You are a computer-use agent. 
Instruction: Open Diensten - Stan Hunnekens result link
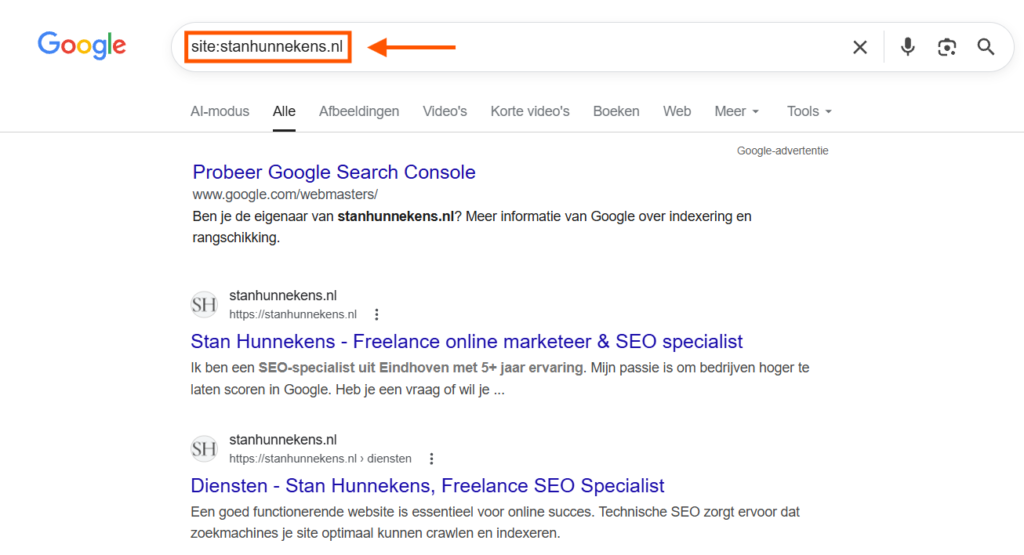pos(428,486)
